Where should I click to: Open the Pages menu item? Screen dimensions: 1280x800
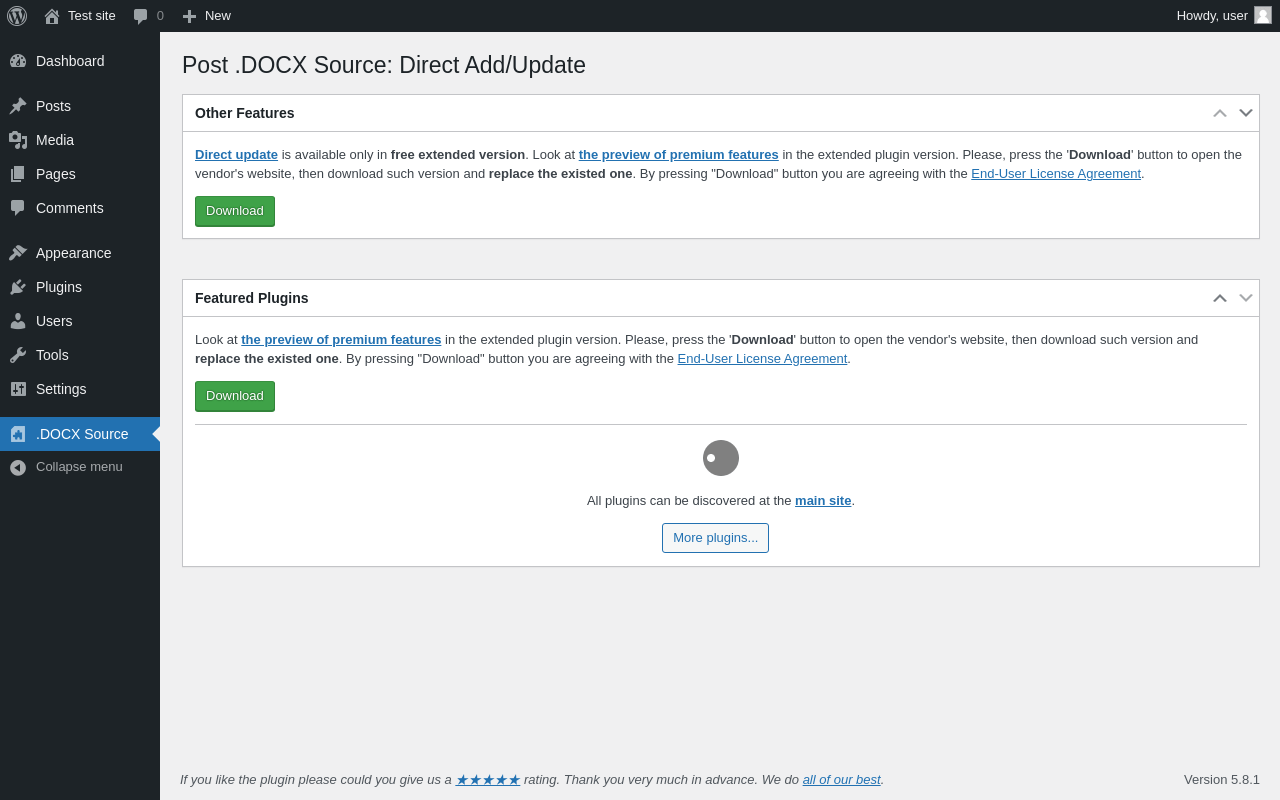[80, 174]
